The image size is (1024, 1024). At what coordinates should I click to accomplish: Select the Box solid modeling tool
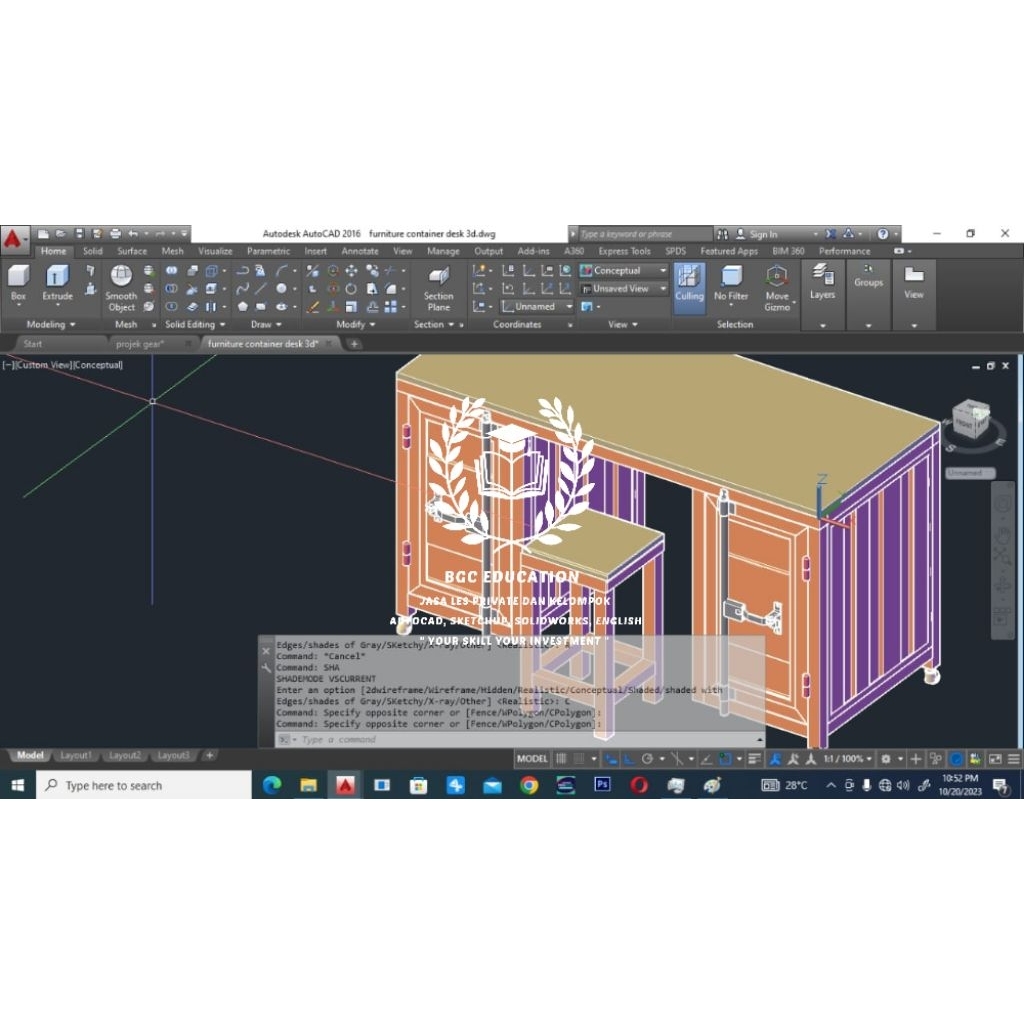pyautogui.click(x=18, y=285)
